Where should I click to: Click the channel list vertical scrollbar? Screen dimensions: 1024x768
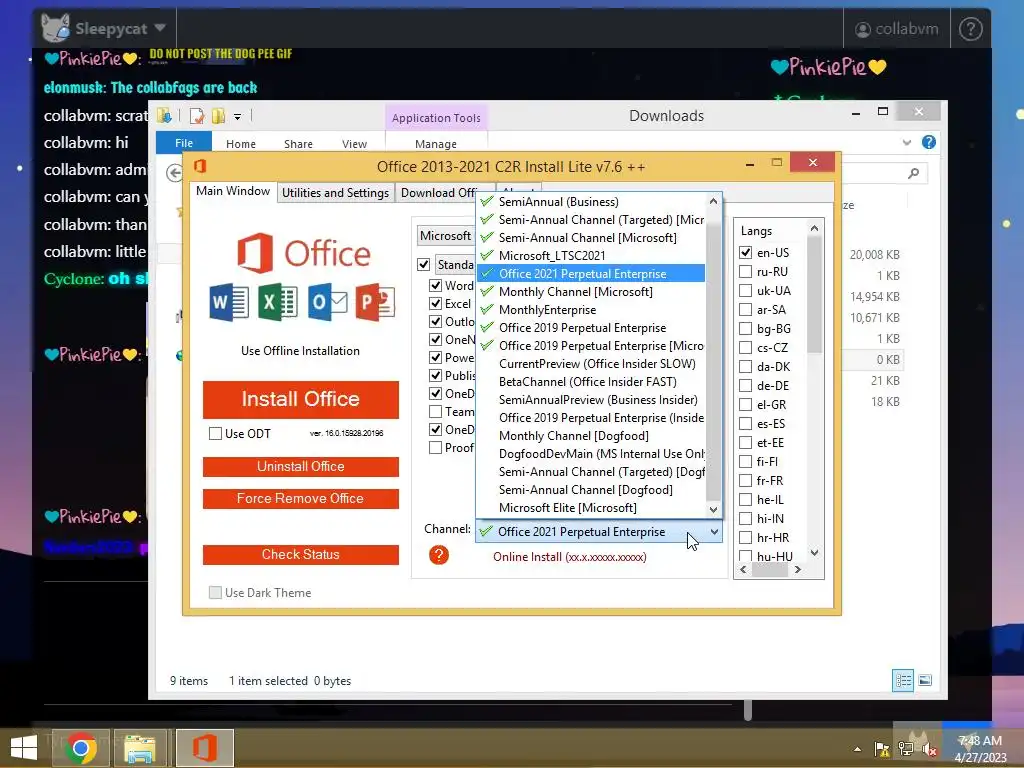[x=713, y=356]
